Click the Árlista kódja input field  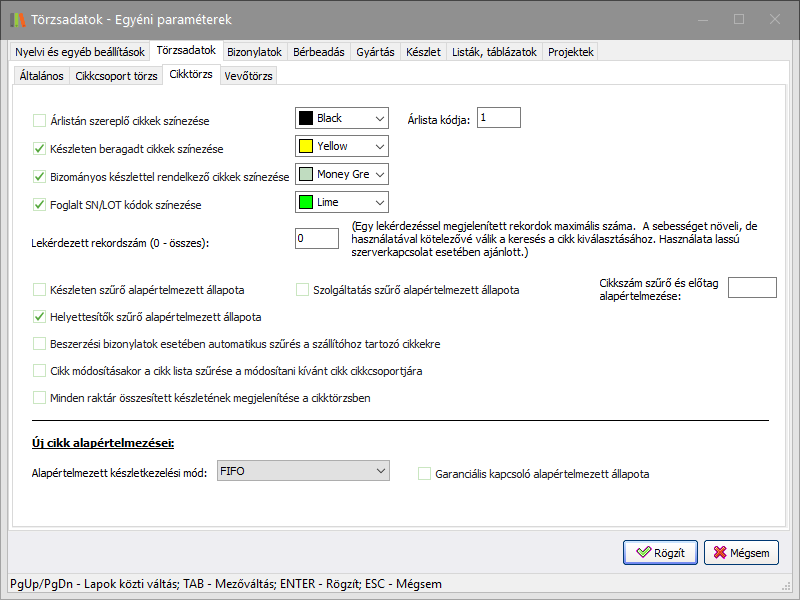499,118
